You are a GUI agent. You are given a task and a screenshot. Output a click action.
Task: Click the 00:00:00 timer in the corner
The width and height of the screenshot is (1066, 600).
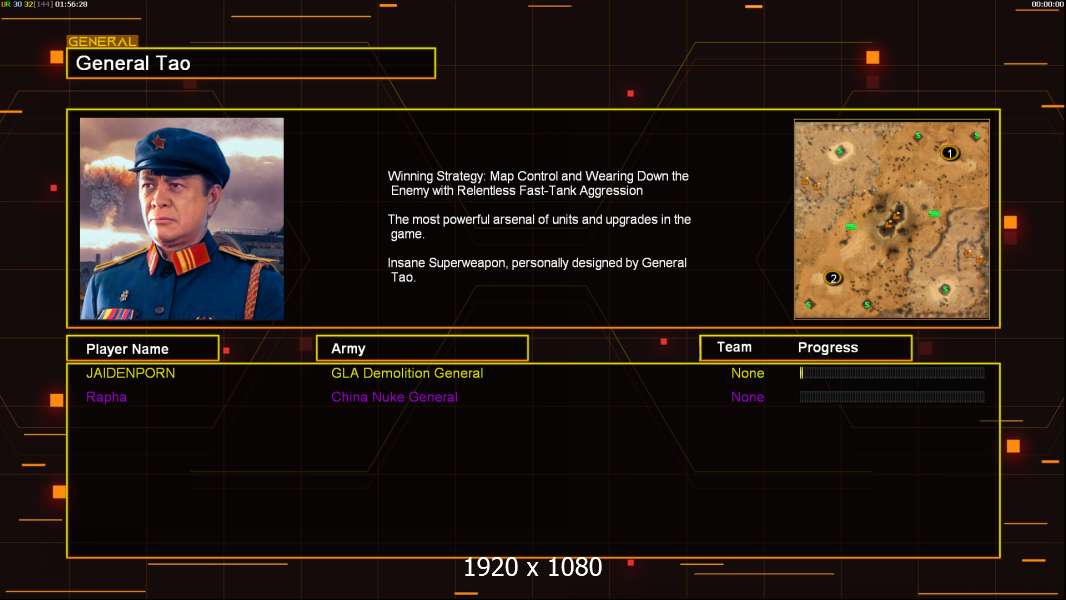(x=1047, y=4)
